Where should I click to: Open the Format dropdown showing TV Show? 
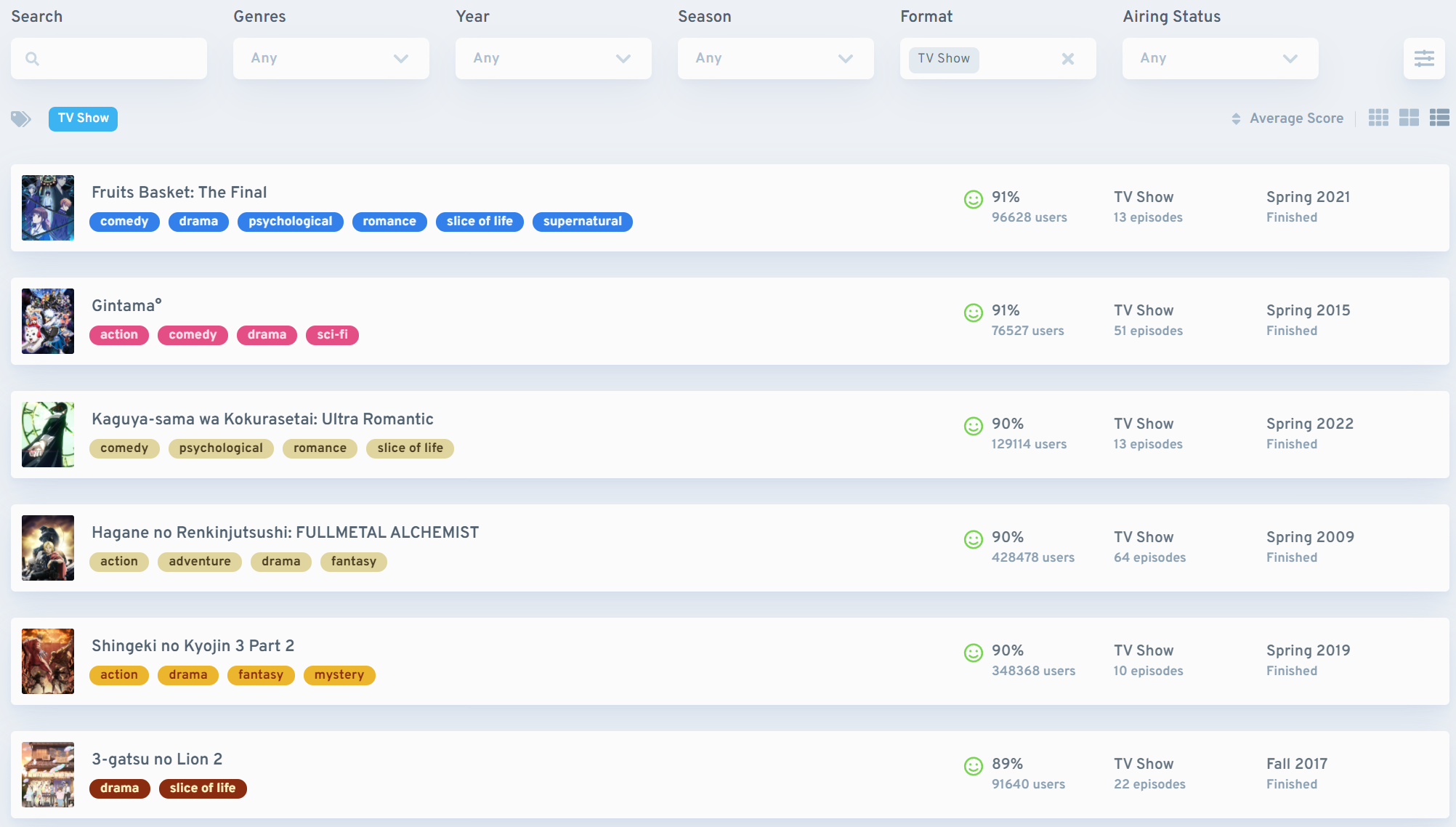(x=998, y=58)
